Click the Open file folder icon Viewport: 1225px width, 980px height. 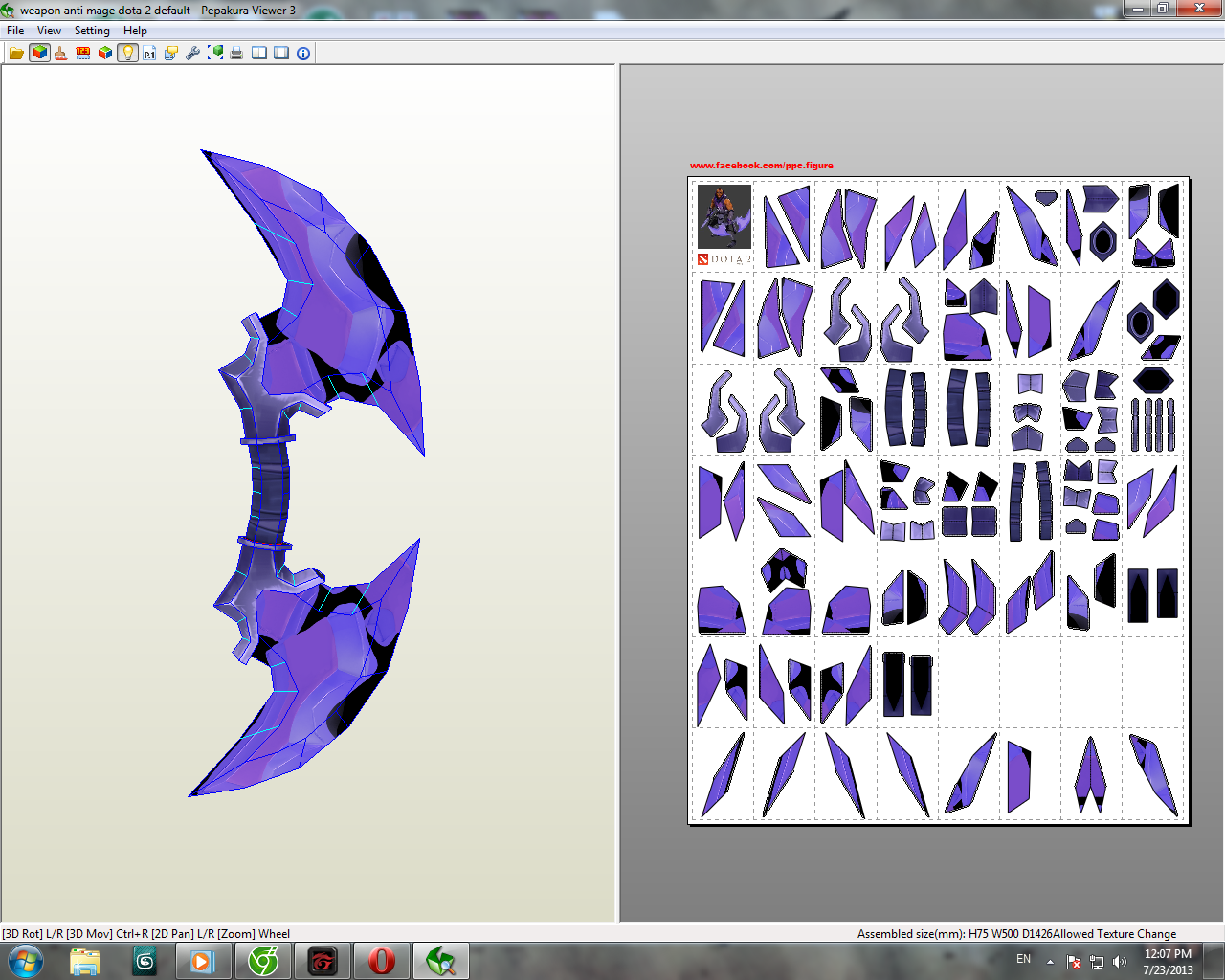point(16,54)
